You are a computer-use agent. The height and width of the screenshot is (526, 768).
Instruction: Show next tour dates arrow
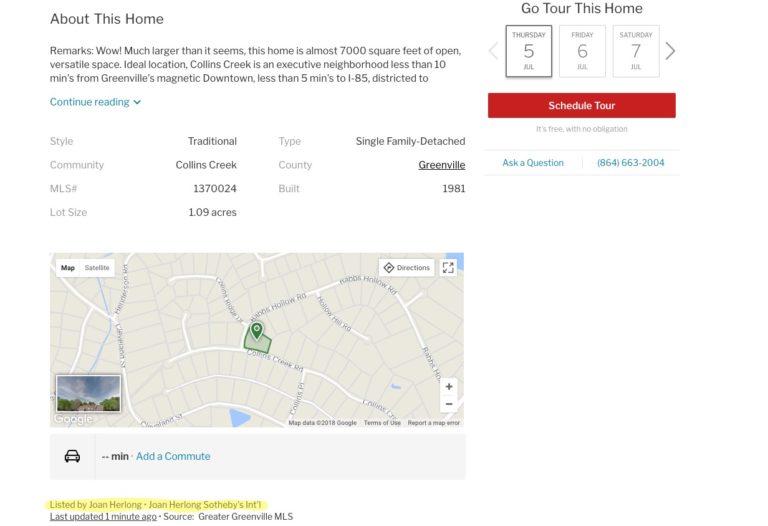click(x=670, y=51)
